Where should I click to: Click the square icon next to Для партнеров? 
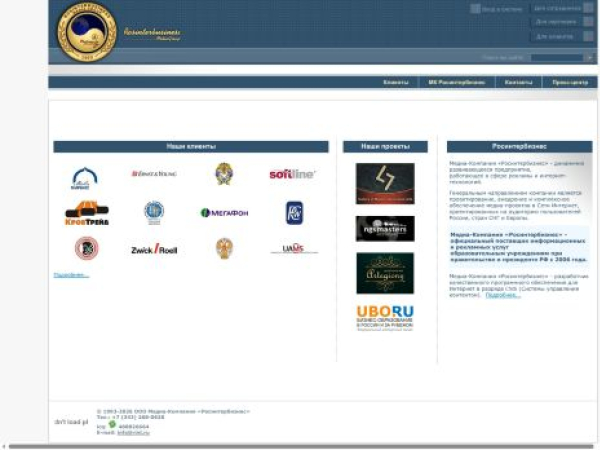[x=588, y=22]
